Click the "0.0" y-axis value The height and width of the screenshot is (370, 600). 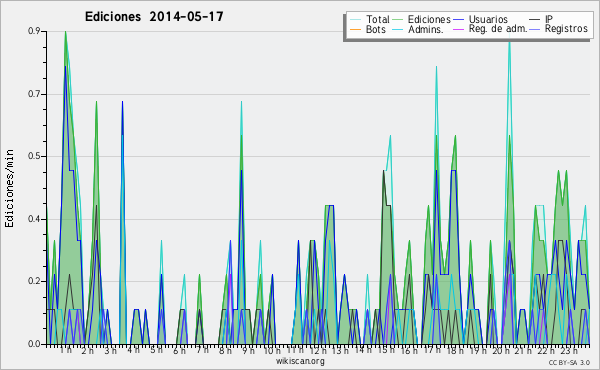[34, 344]
